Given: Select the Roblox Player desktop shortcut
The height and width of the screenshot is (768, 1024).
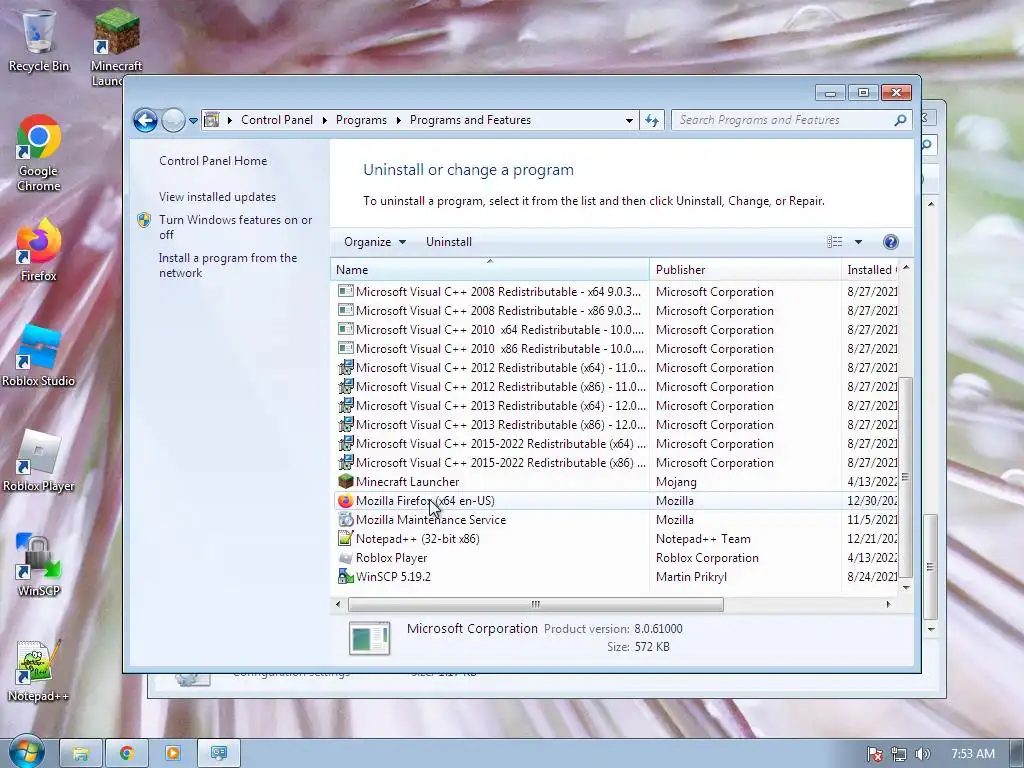Looking at the screenshot, I should pyautogui.click(x=39, y=461).
